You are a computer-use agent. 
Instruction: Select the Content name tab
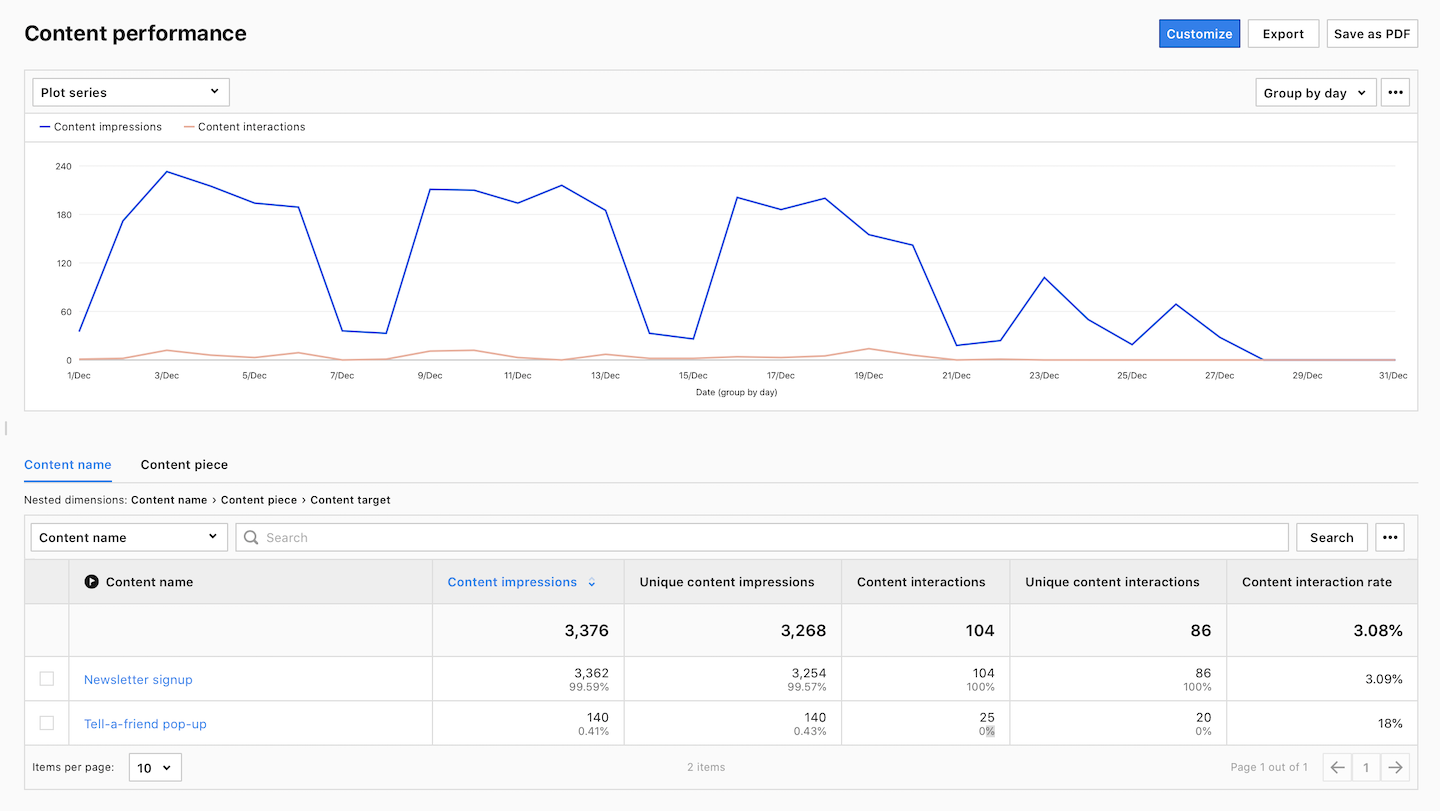coord(68,465)
